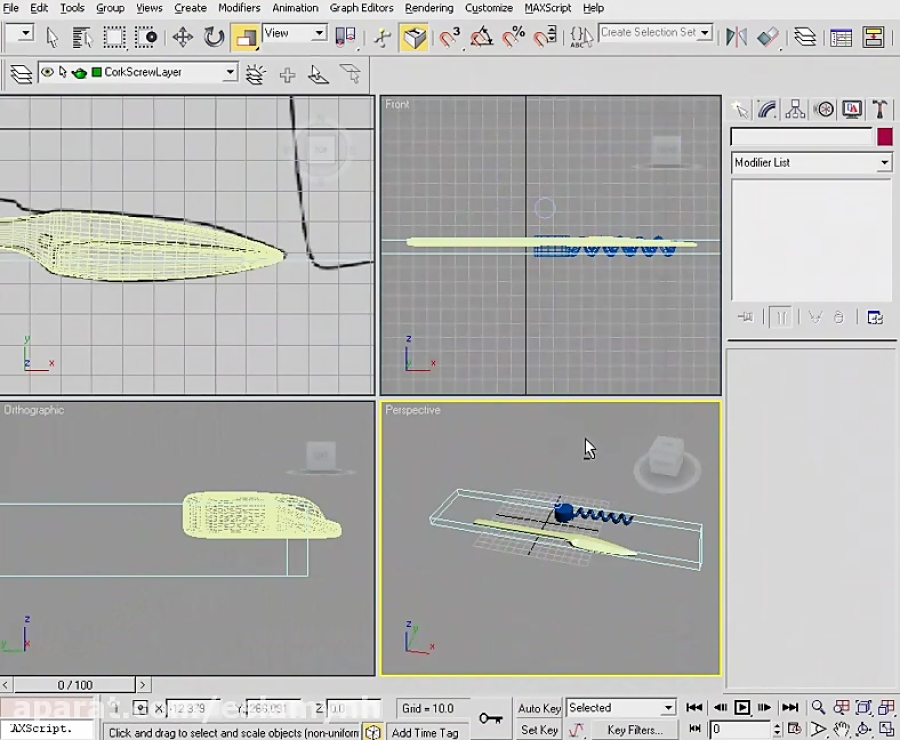Switch to the Display command panel tab

(x=852, y=110)
